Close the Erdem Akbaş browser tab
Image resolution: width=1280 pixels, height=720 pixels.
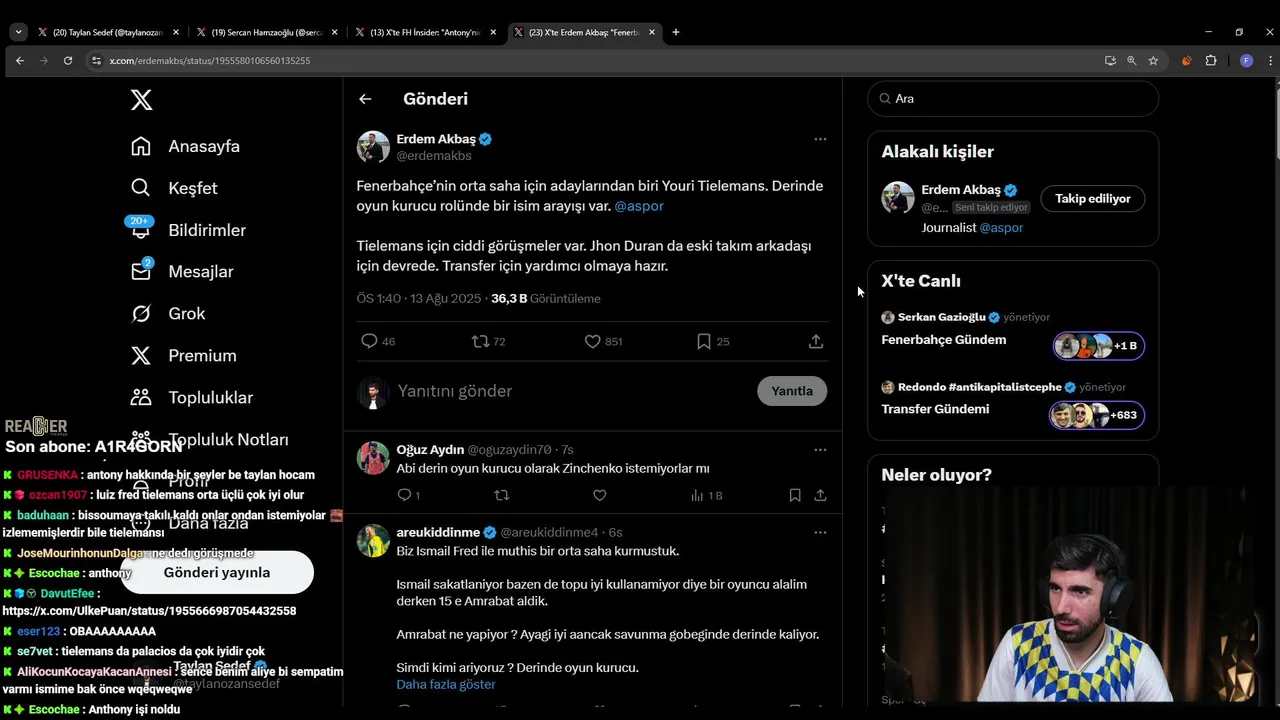(652, 32)
